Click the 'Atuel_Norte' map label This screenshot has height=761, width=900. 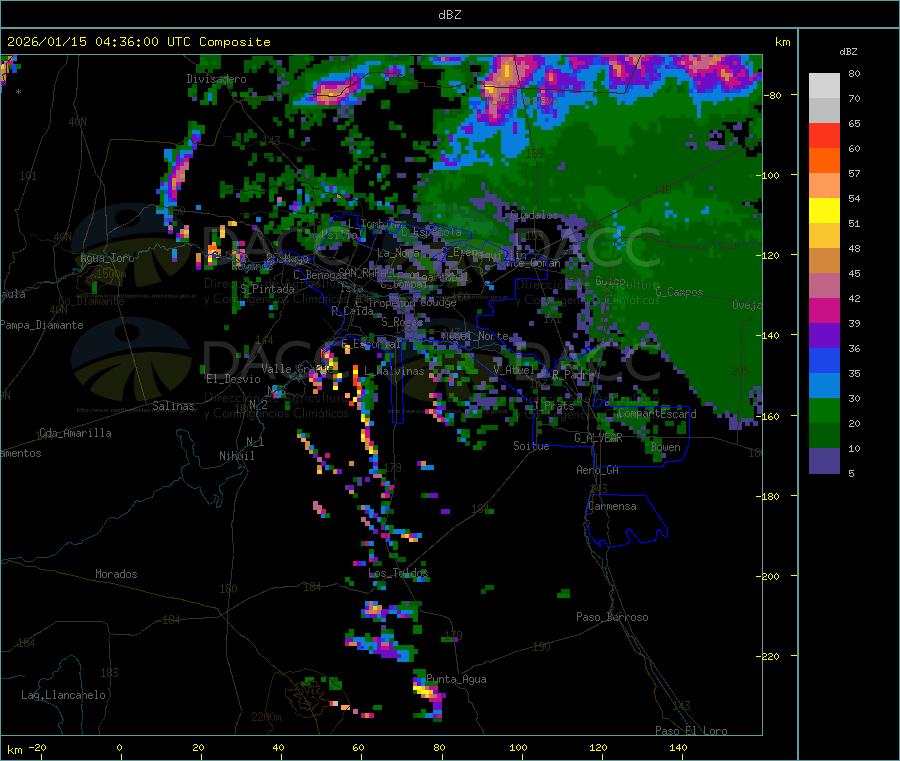475,336
